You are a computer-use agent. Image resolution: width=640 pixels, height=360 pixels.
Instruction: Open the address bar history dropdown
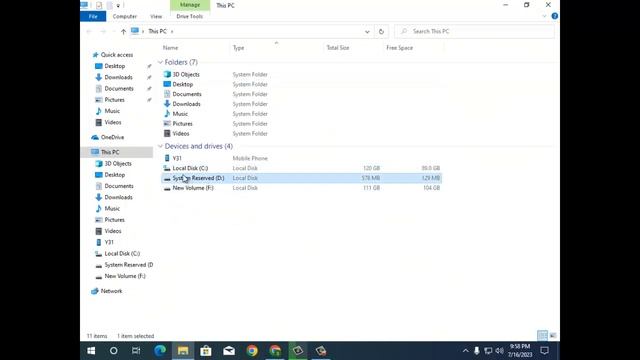tap(367, 31)
